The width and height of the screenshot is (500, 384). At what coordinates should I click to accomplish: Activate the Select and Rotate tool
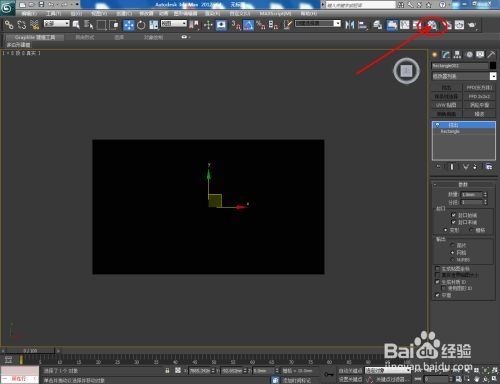pyautogui.click(x=141, y=25)
